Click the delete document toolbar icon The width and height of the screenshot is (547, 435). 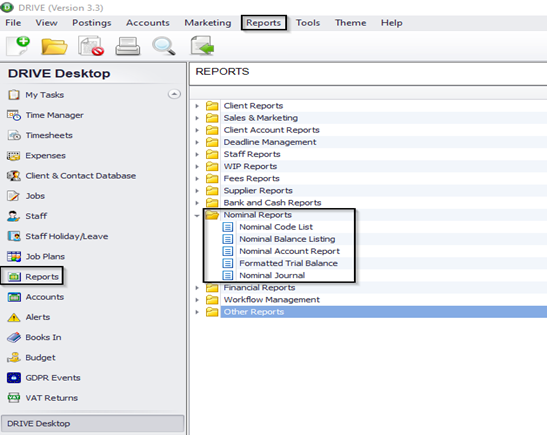coord(91,46)
